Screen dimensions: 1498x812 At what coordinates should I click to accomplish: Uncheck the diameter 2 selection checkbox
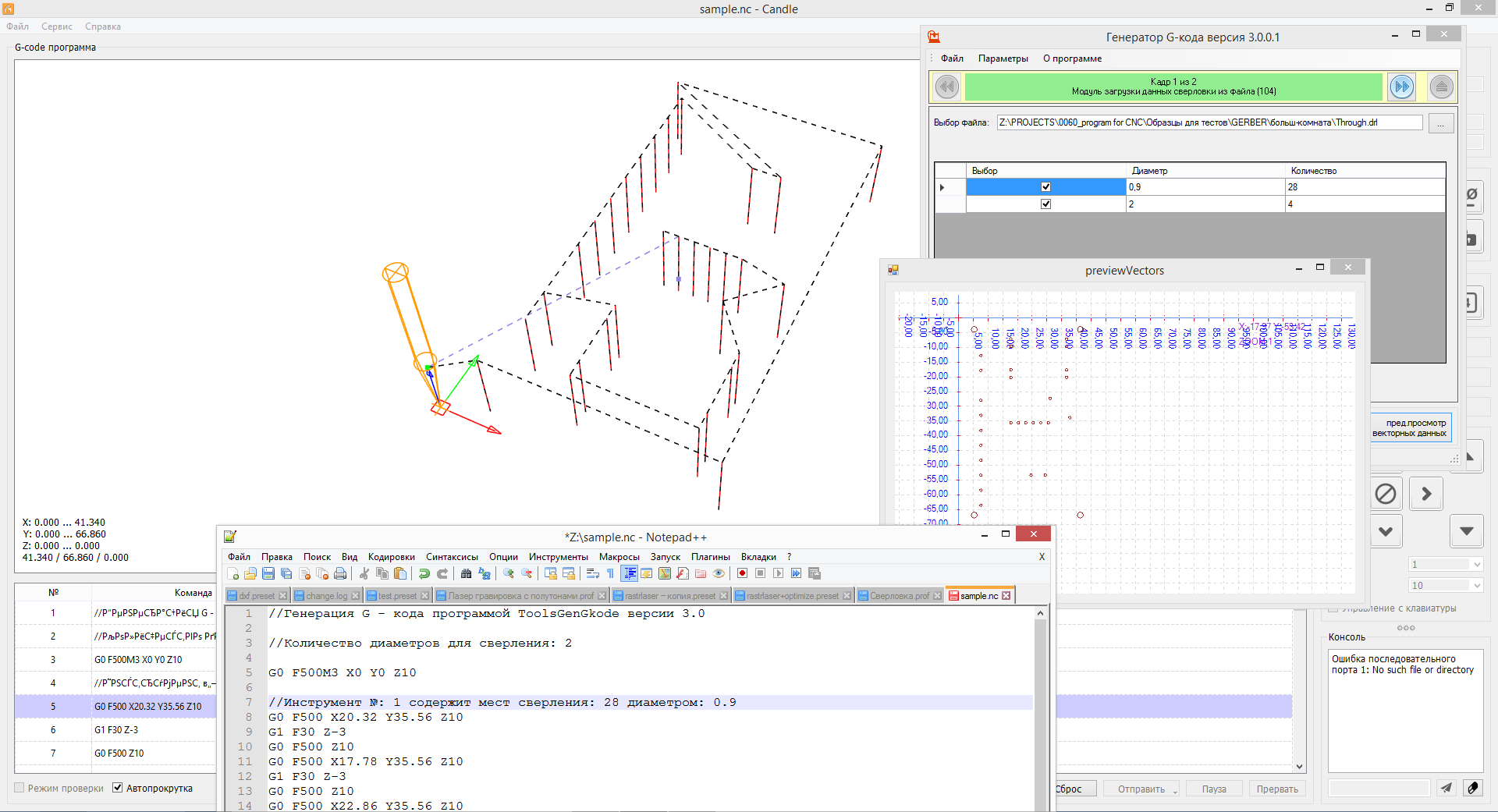coord(1045,204)
